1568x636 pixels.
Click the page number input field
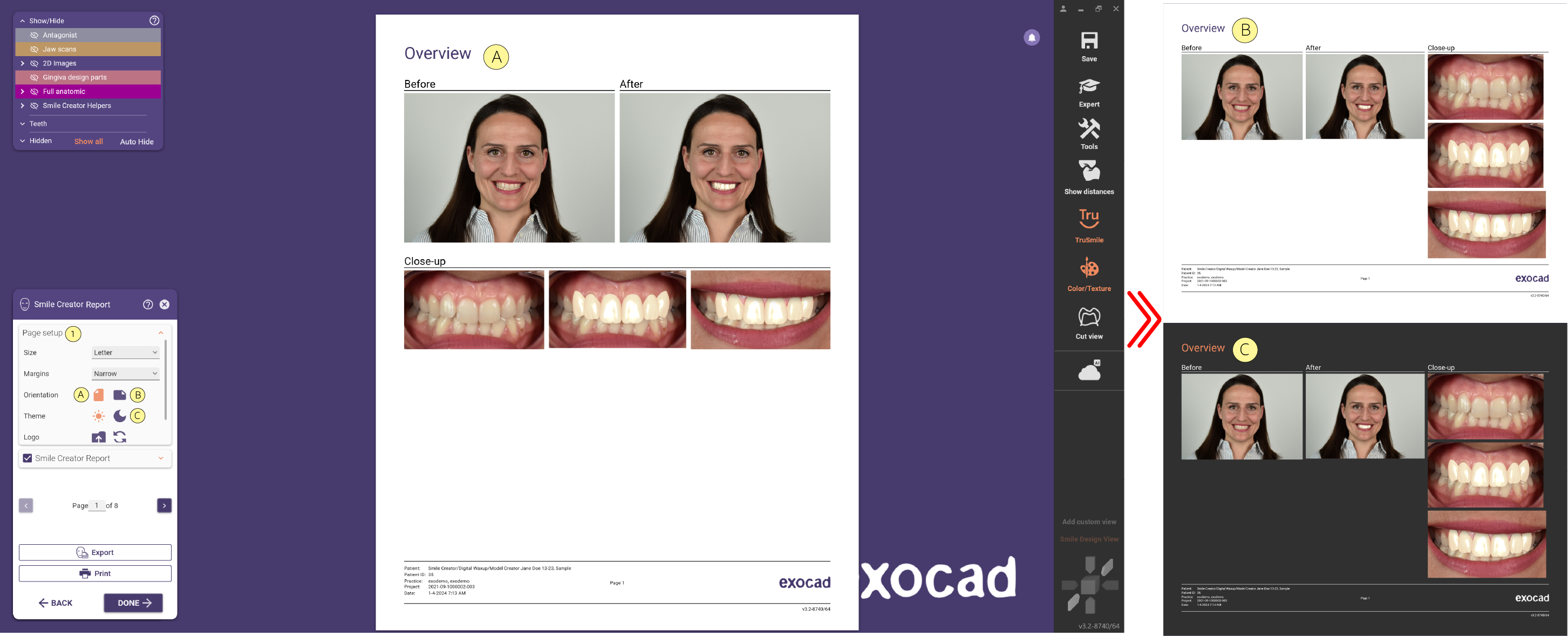click(x=97, y=506)
